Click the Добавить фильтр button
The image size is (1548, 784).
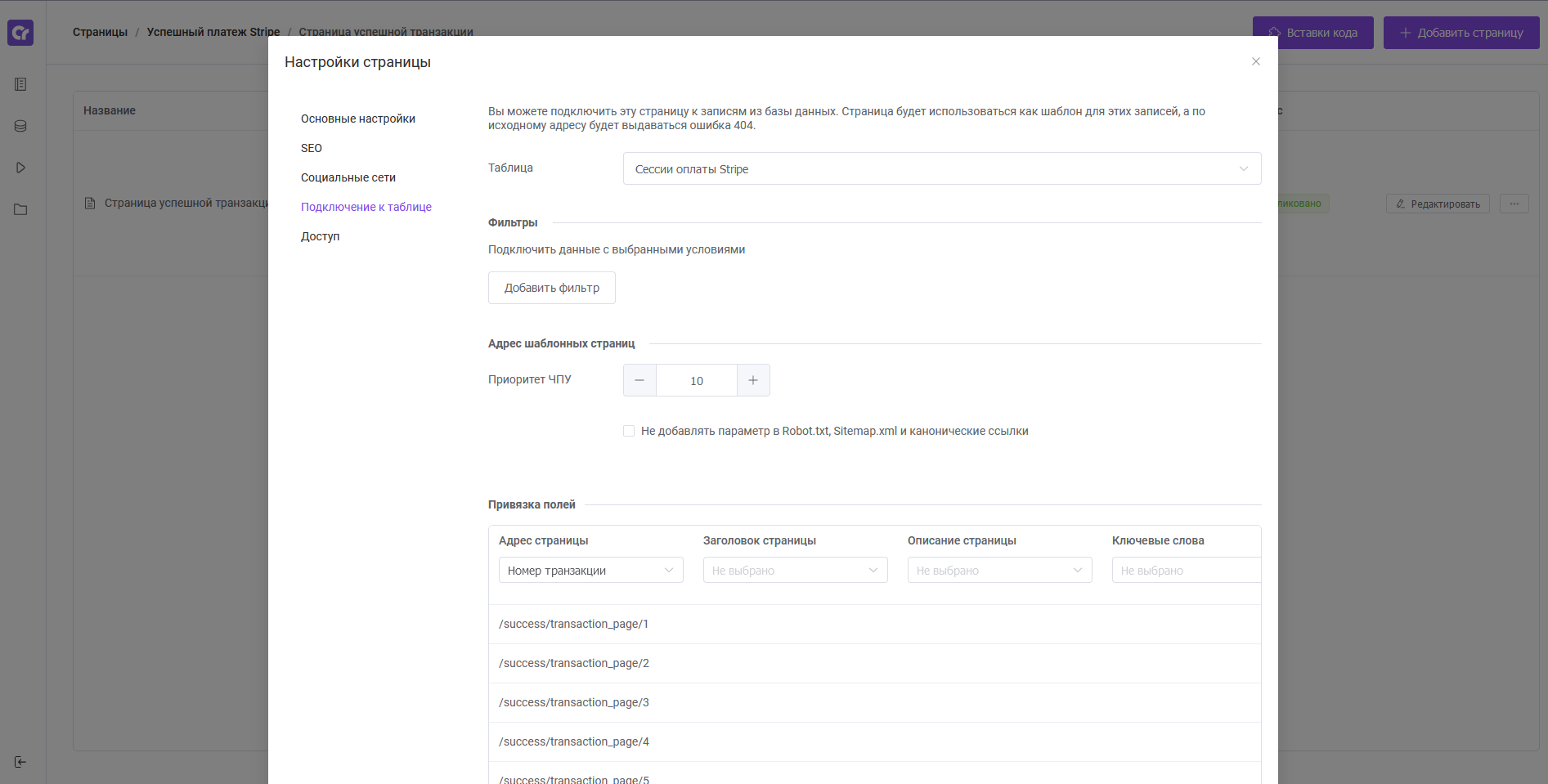[552, 288]
